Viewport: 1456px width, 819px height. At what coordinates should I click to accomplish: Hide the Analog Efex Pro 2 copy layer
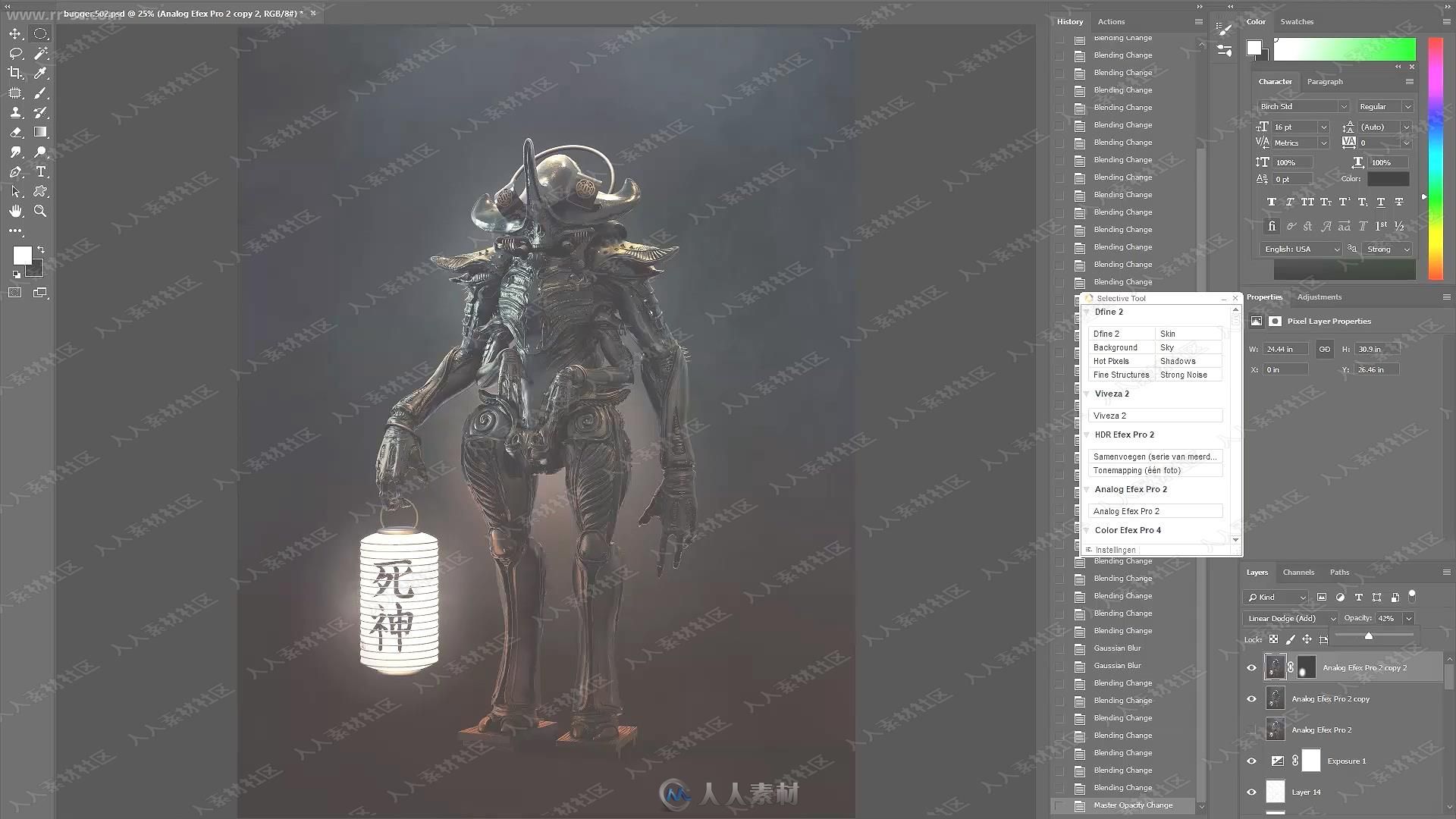pos(1252,699)
